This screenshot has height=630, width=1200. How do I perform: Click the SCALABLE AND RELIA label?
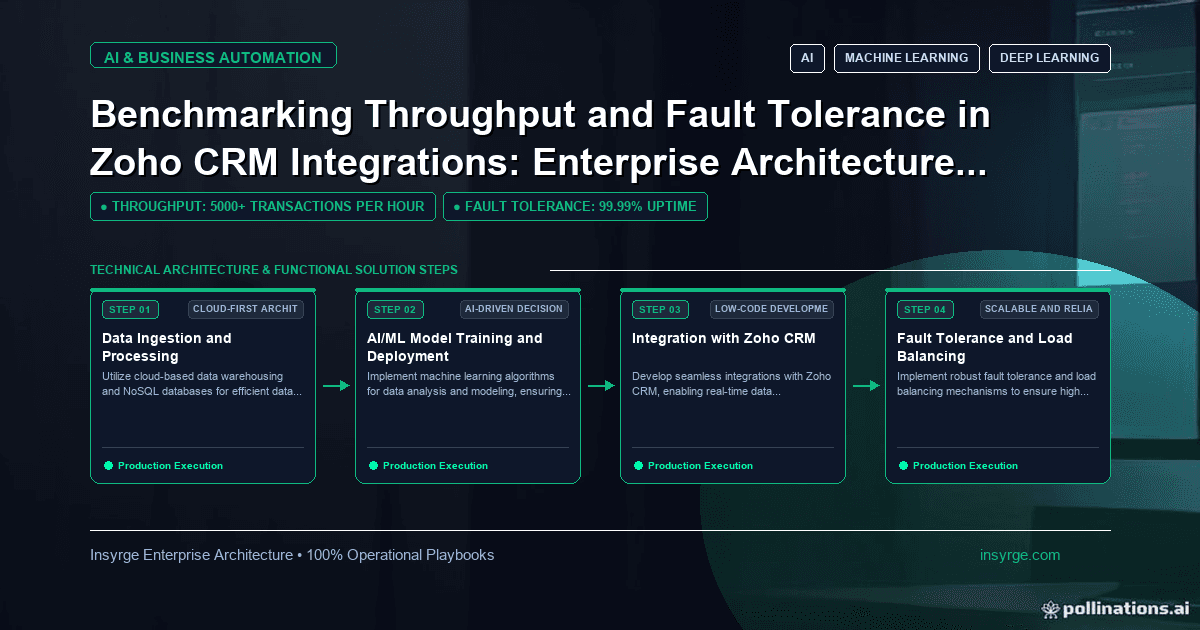(1039, 309)
